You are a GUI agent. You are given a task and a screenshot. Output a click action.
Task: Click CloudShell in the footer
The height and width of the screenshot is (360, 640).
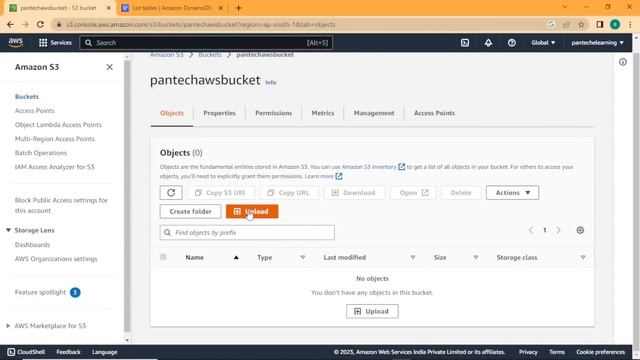(x=27, y=352)
